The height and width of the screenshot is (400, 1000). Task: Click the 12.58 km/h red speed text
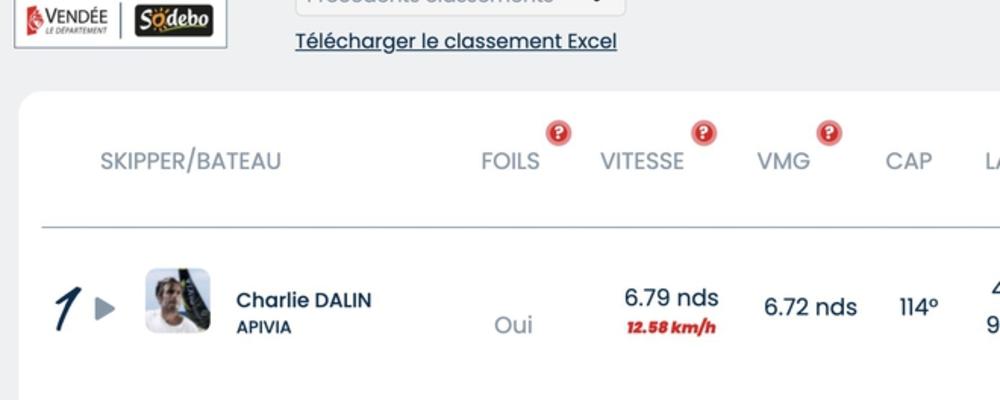671,328
